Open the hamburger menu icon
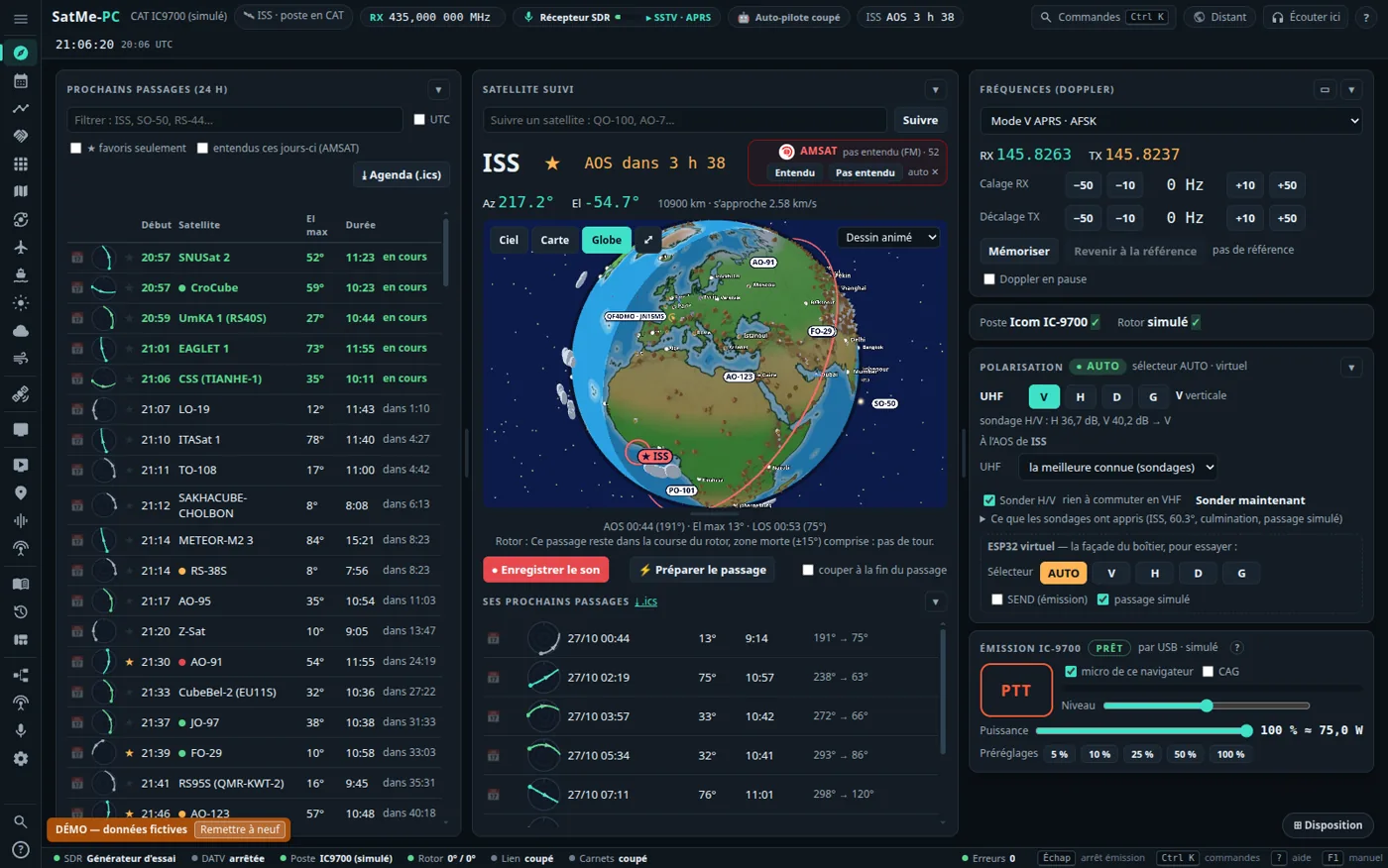The width and height of the screenshot is (1388, 868). 20,18
